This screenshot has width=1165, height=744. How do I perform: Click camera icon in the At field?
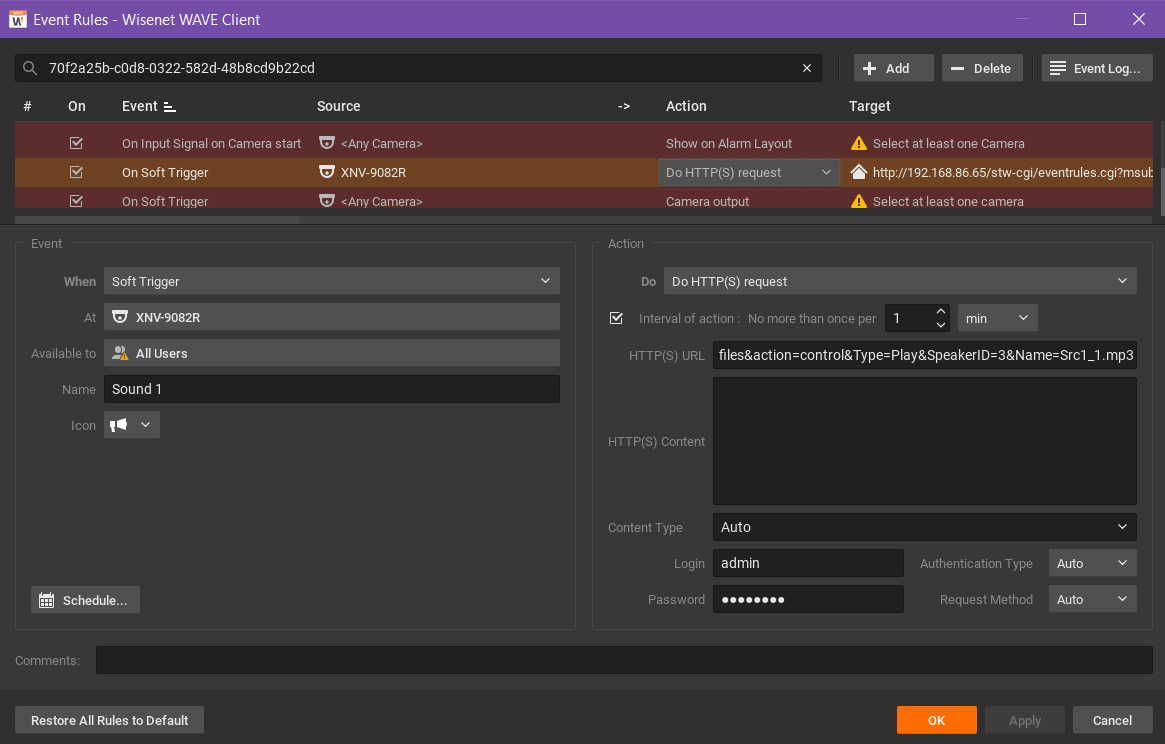[x=120, y=317]
